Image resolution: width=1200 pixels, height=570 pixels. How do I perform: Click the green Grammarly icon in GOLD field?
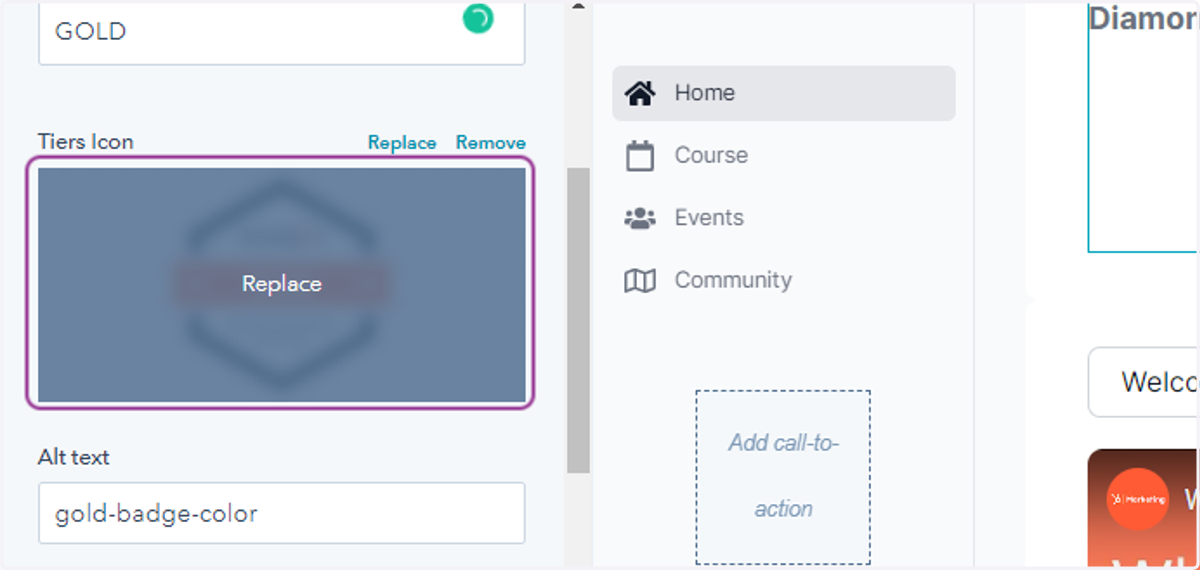(478, 18)
